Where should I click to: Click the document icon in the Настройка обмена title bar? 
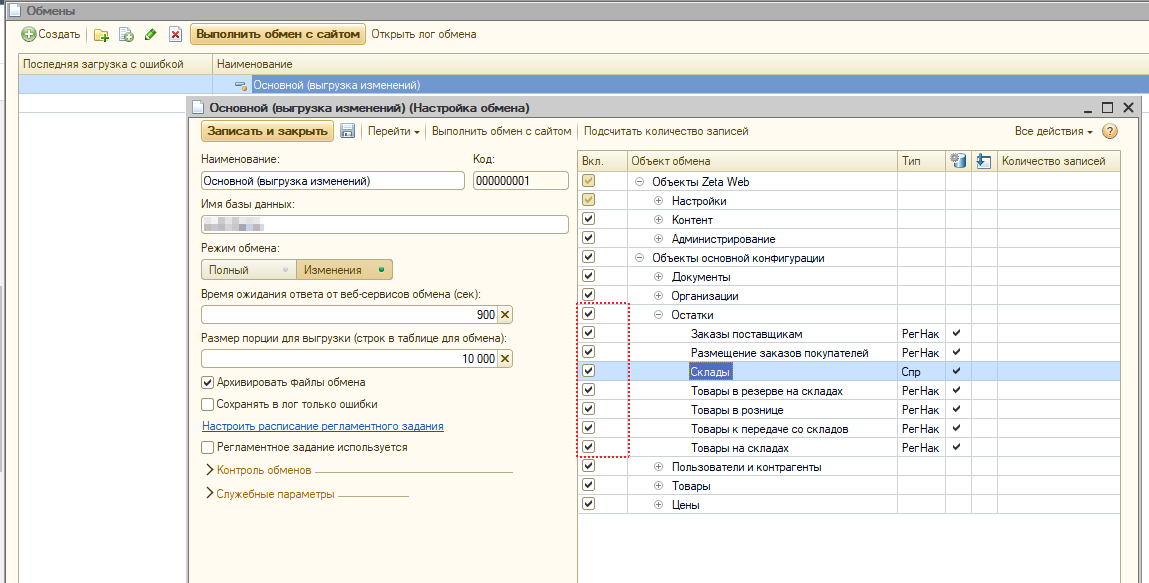pyautogui.click(x=198, y=108)
